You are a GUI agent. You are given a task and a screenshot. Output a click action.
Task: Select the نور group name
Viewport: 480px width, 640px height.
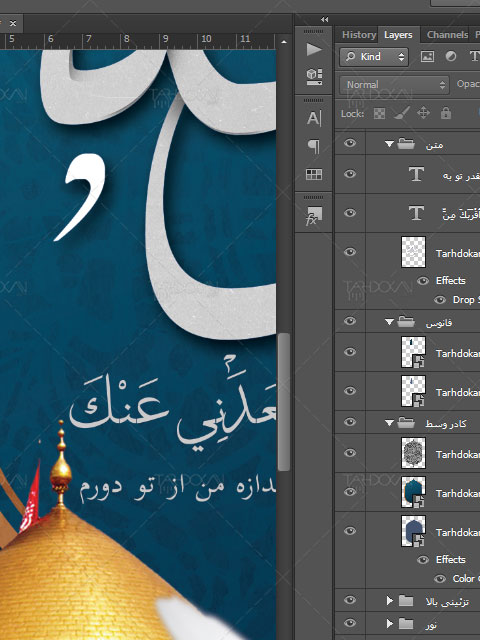[431, 625]
